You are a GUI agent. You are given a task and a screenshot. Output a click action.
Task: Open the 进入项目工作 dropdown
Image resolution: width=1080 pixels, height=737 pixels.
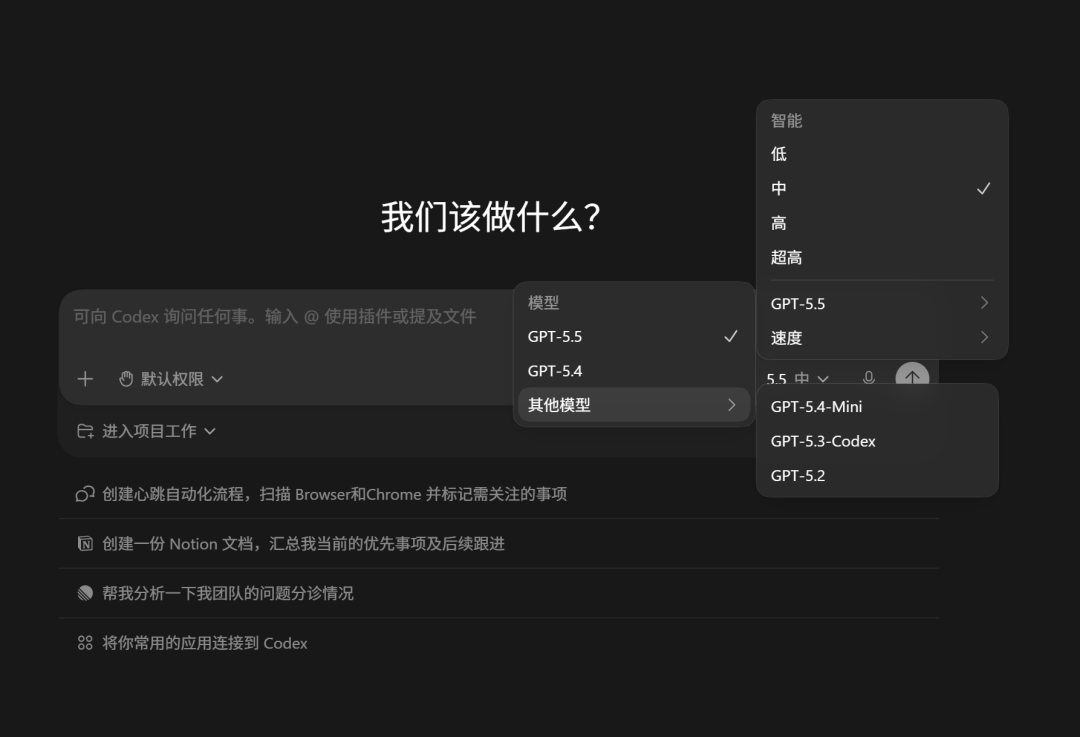pos(147,431)
